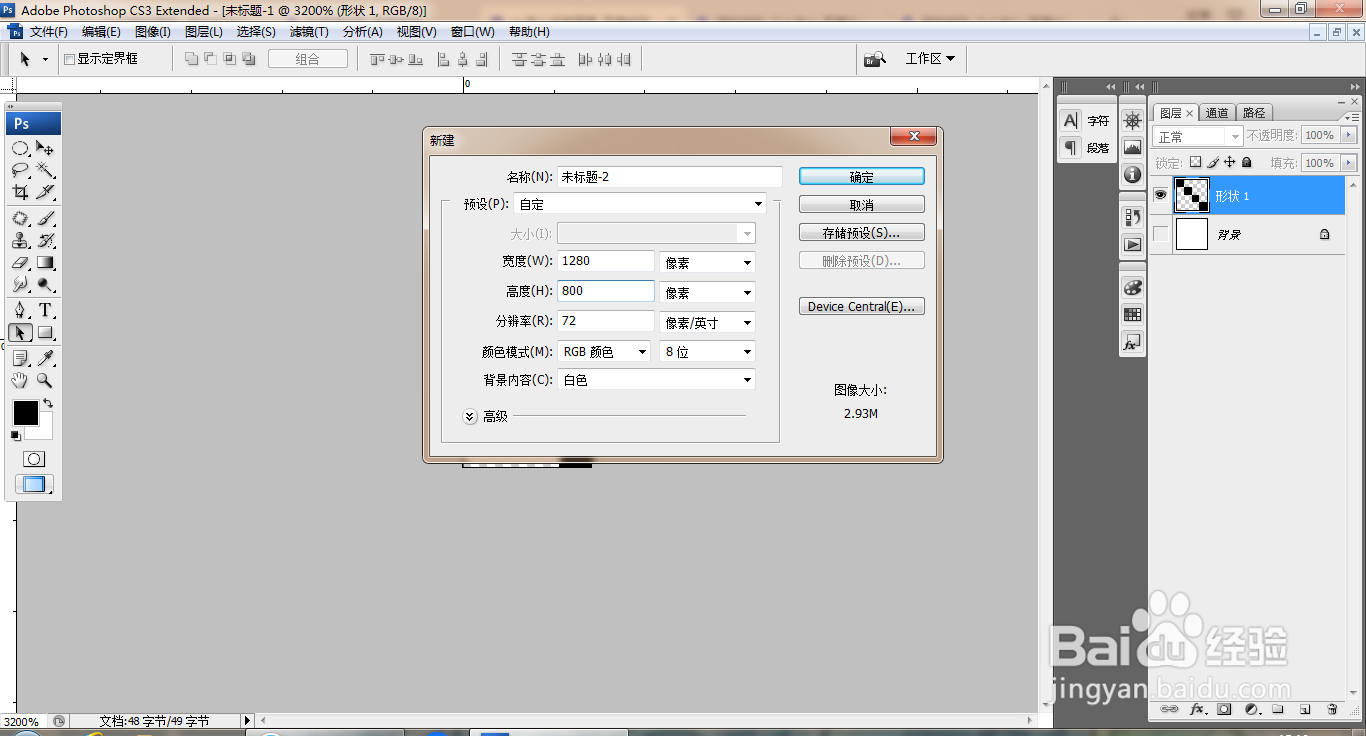The width and height of the screenshot is (1366, 736).
Task: Open the width unit dropdown
Action: [707, 262]
